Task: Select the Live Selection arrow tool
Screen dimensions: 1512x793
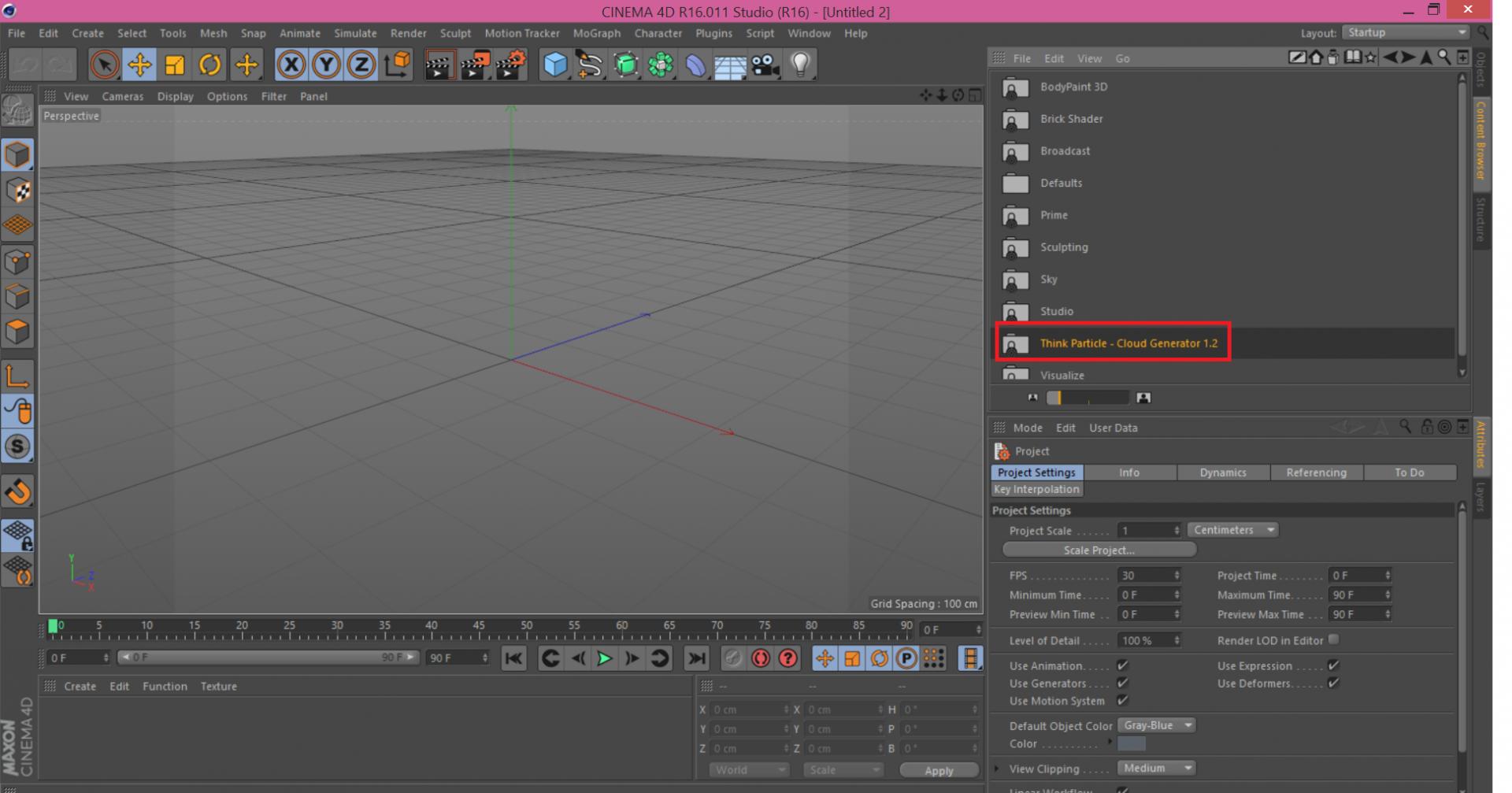Action: (104, 65)
